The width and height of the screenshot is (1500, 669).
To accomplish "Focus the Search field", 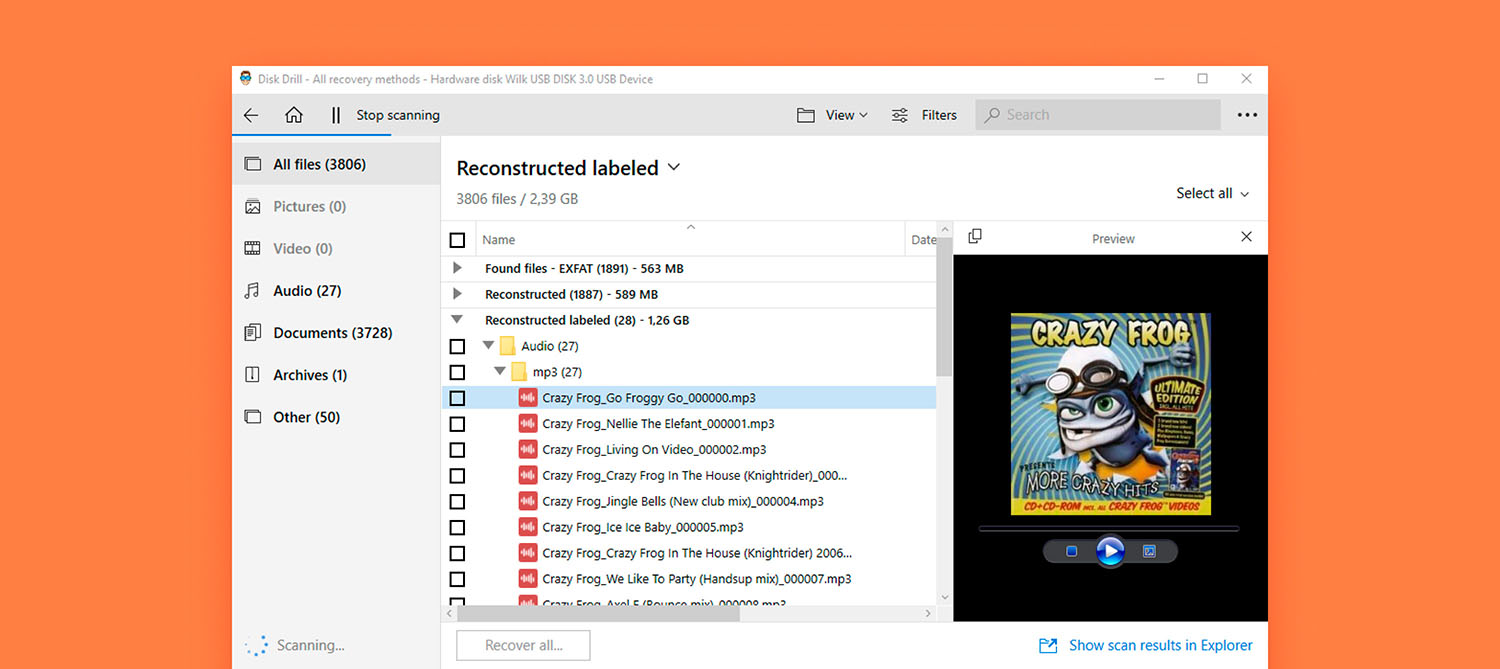I will tap(1098, 115).
